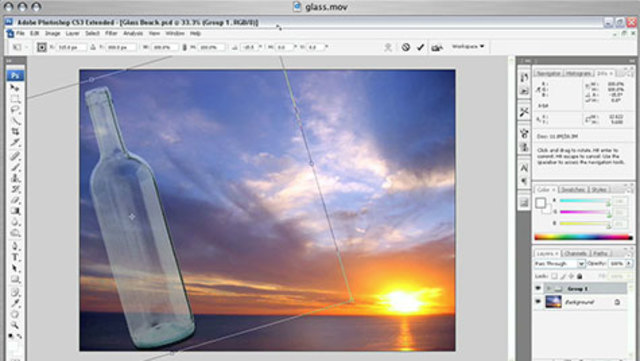
Task: Select the Brush tool
Action: tap(15, 167)
